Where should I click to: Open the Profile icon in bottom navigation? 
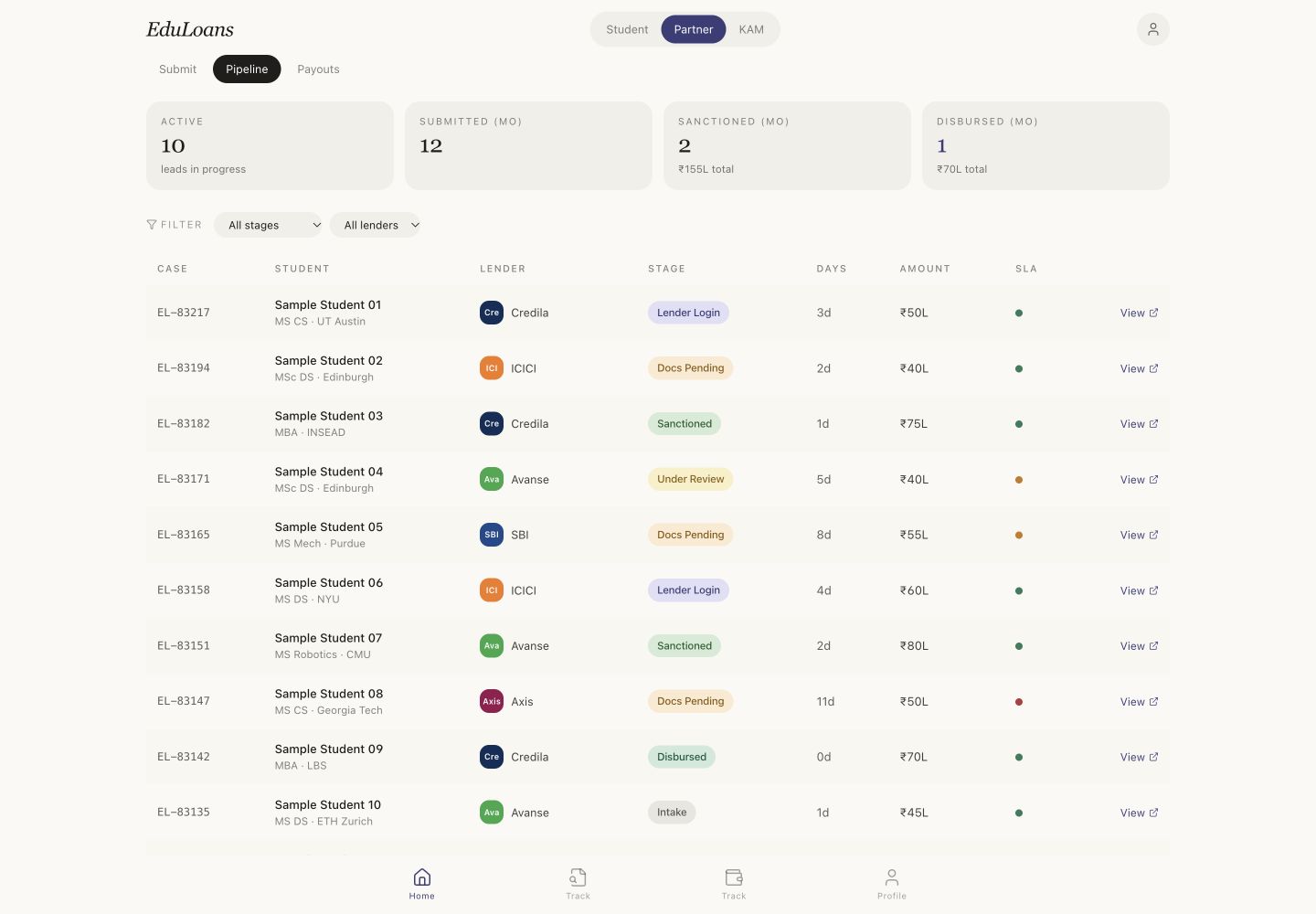(891, 884)
